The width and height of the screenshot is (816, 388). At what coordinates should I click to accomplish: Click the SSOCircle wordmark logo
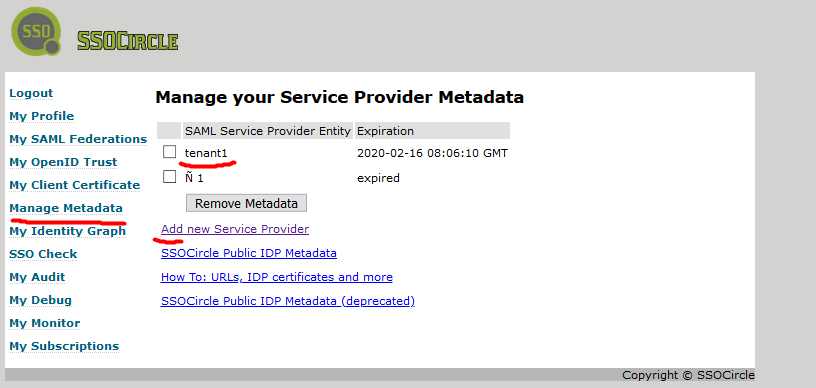(x=128, y=42)
